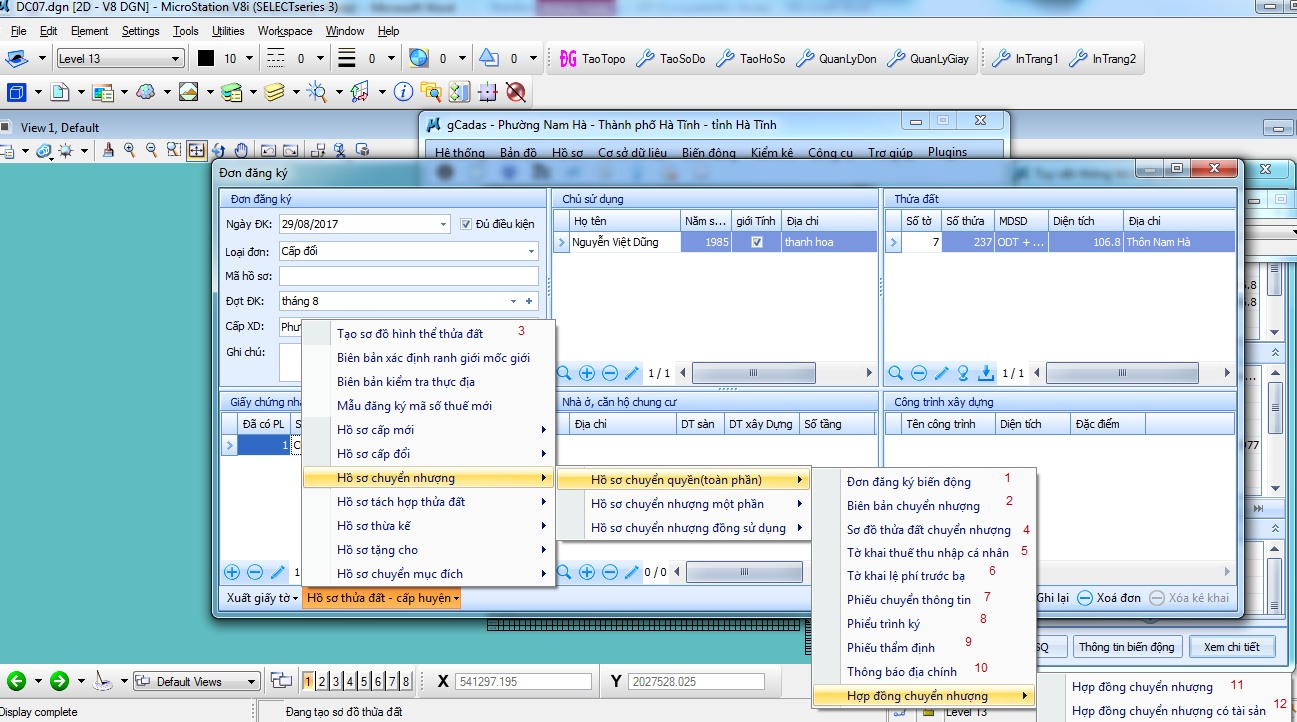The width and height of the screenshot is (1297, 722).
Task: Choose Đơn đăng ký biến động menu item
Action: 908,482
